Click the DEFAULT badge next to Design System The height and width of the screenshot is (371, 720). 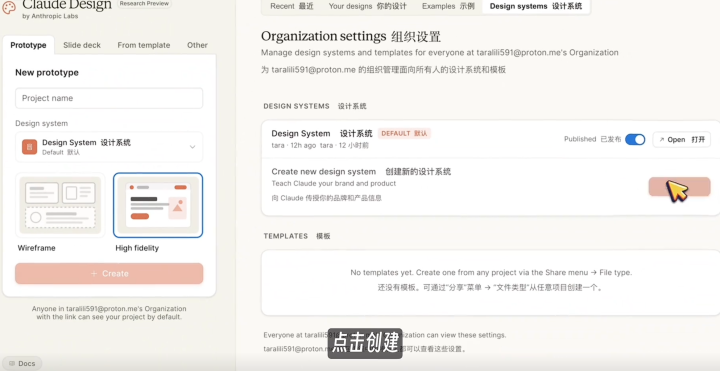pyautogui.click(x=404, y=134)
